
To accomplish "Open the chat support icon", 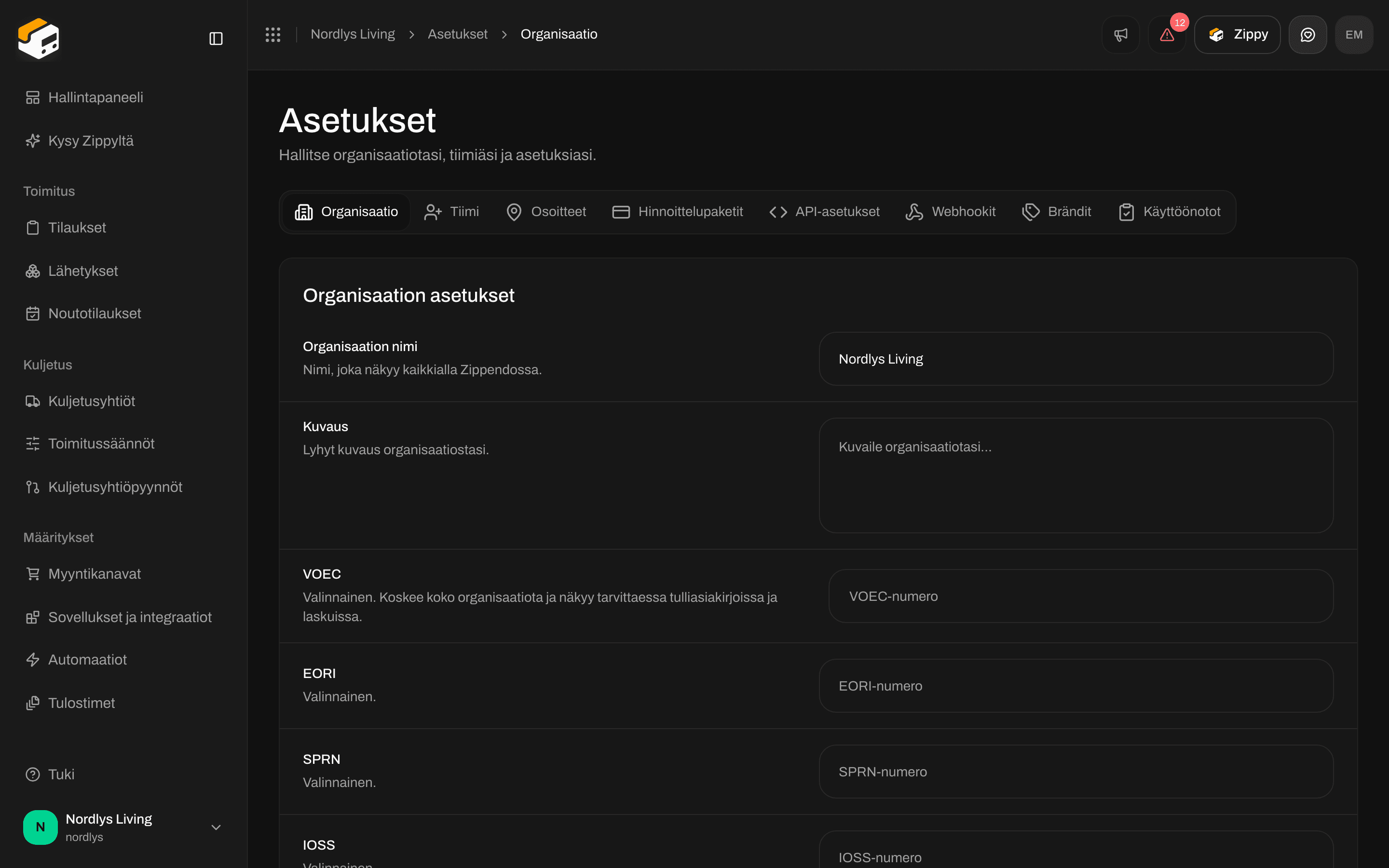I will [x=1307, y=34].
